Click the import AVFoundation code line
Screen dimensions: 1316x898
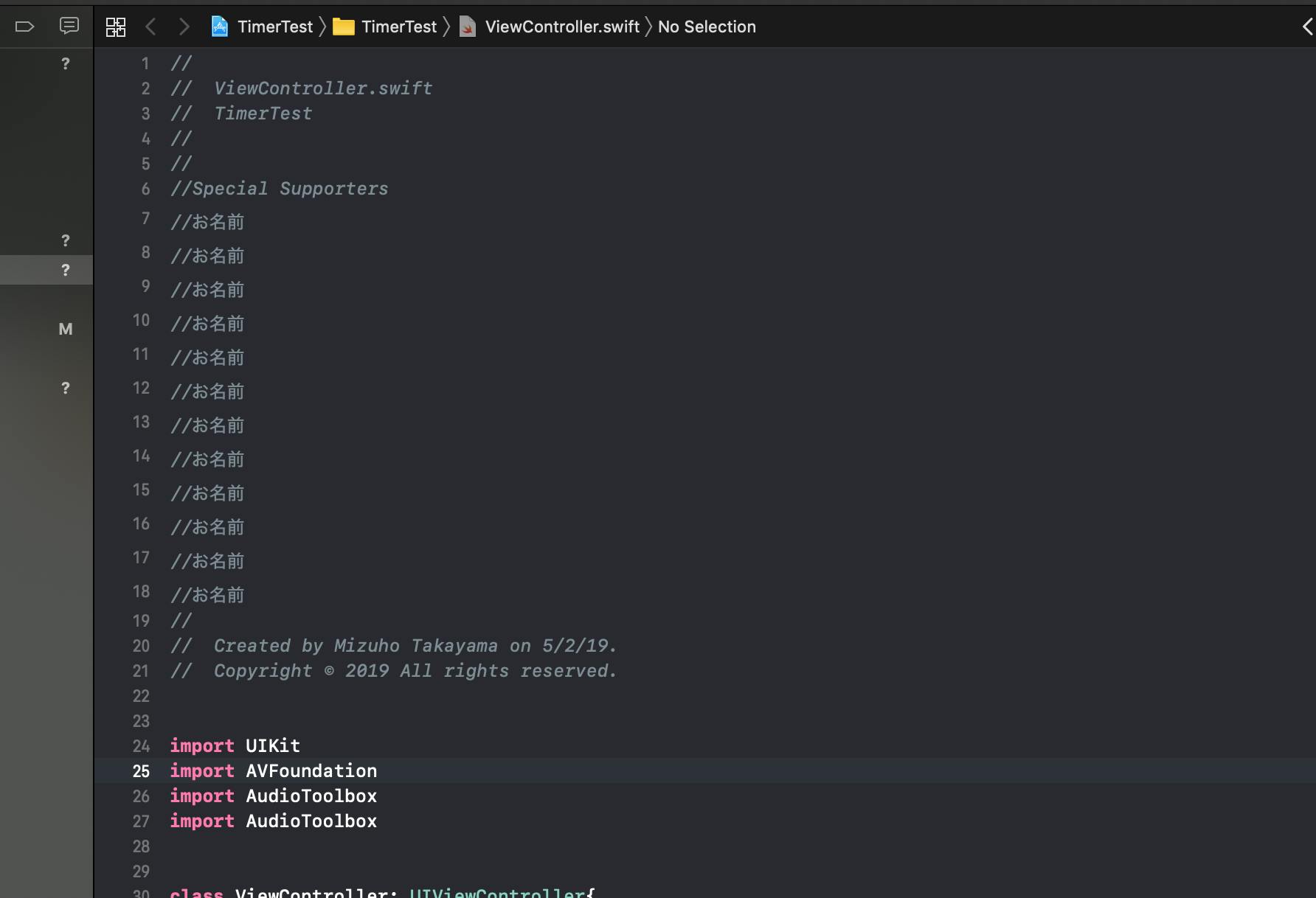click(311, 771)
